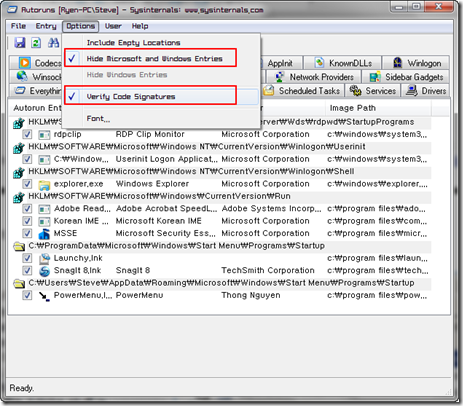The width and height of the screenshot is (463, 406).
Task: Click the Winsock tab globe icon
Action: [22, 76]
